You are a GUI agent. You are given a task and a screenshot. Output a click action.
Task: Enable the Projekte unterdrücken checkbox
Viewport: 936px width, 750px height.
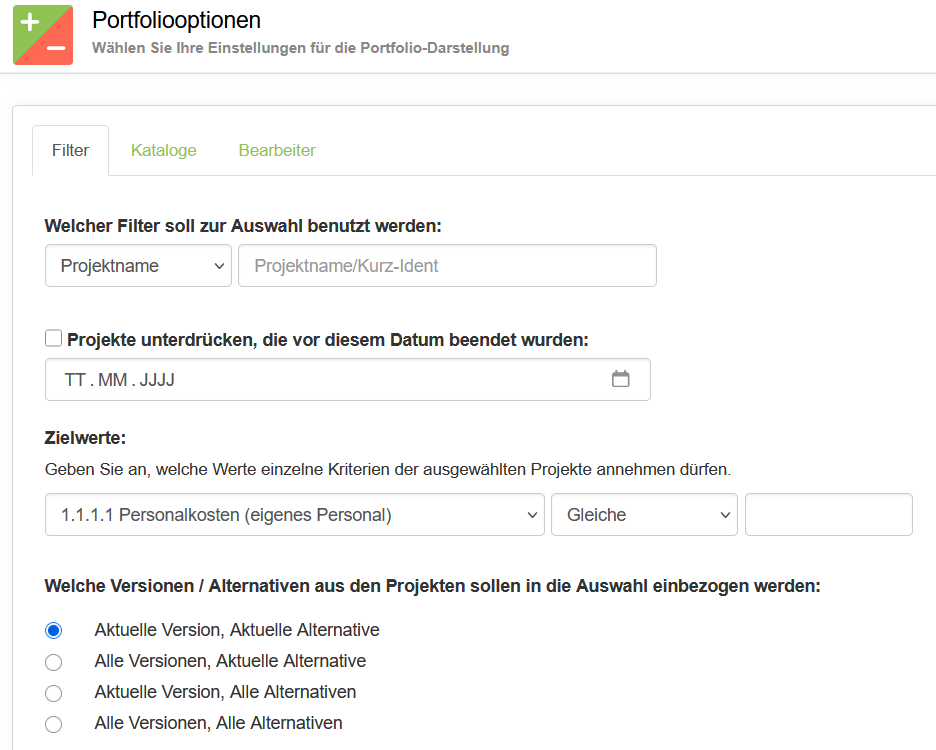54,339
